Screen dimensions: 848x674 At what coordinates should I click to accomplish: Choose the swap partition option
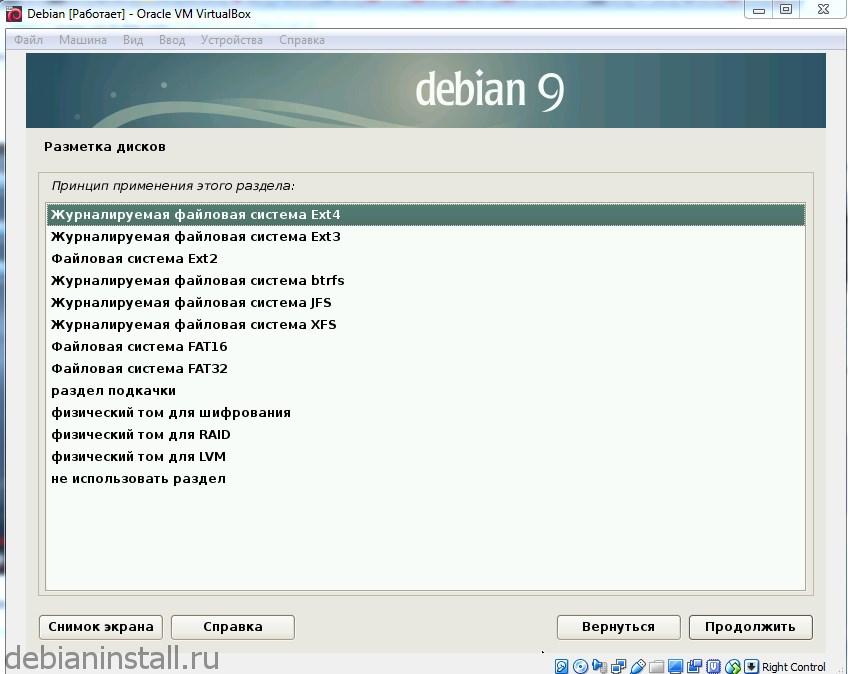click(110, 390)
